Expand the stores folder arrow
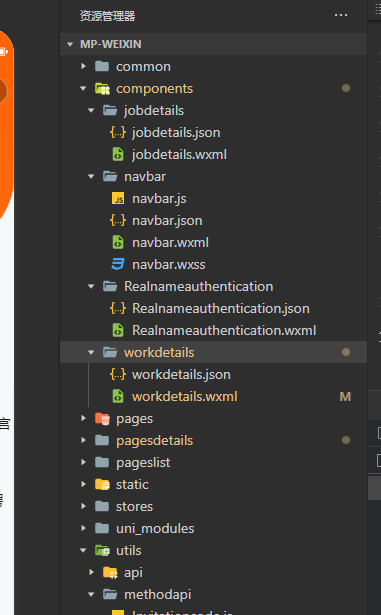The height and width of the screenshot is (615, 381). click(83, 506)
